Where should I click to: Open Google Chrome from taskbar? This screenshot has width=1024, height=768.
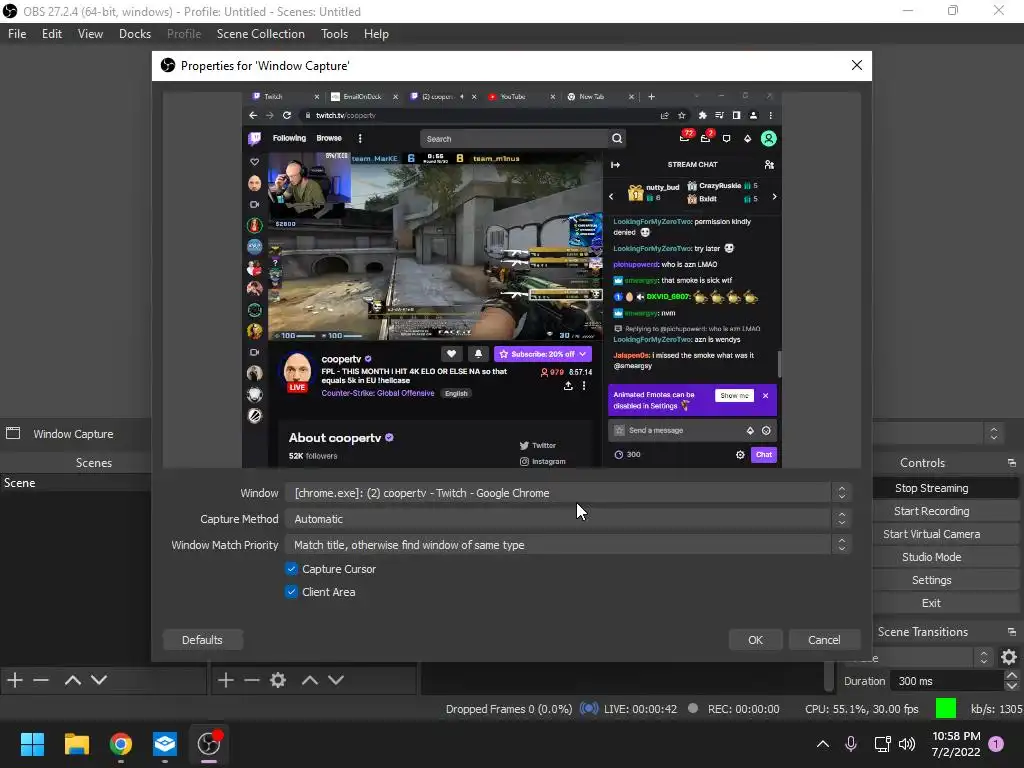(x=121, y=744)
